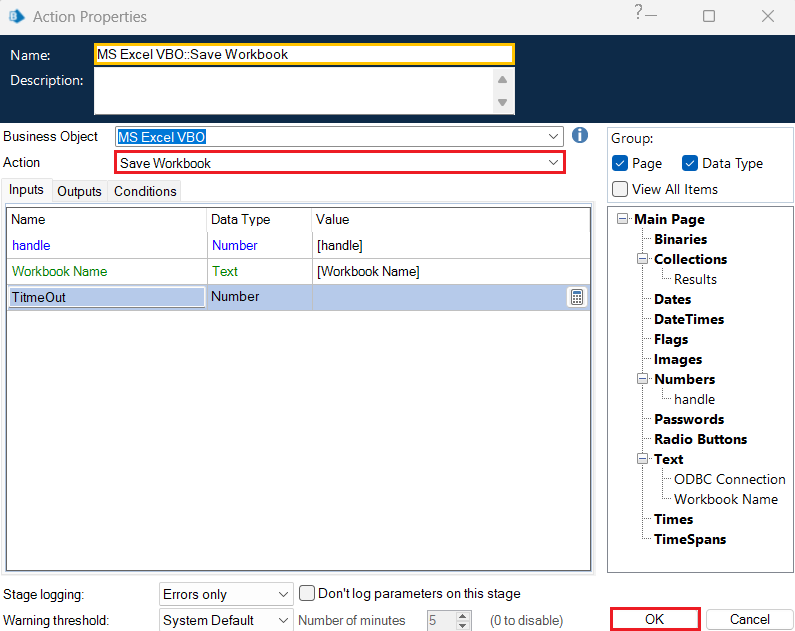Open the Stage logging dropdown
The width and height of the screenshot is (795, 631).
[x=281, y=594]
